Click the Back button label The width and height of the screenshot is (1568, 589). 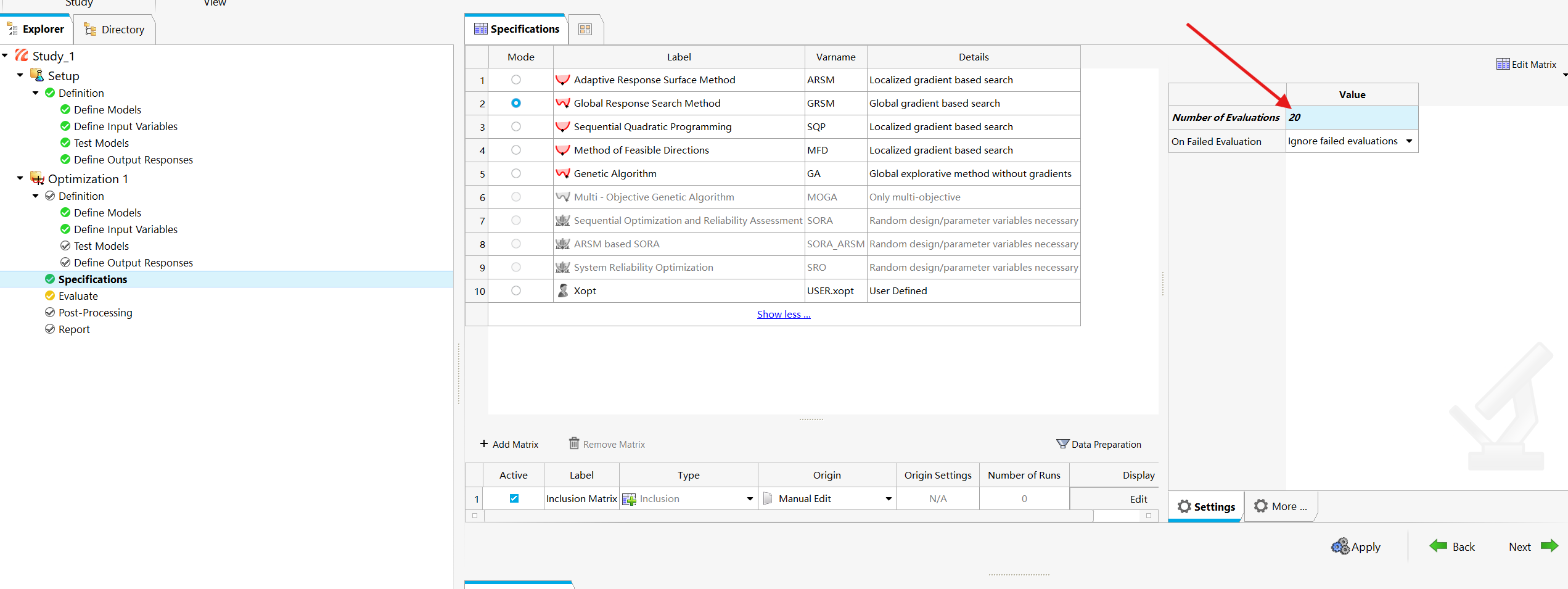point(1463,546)
